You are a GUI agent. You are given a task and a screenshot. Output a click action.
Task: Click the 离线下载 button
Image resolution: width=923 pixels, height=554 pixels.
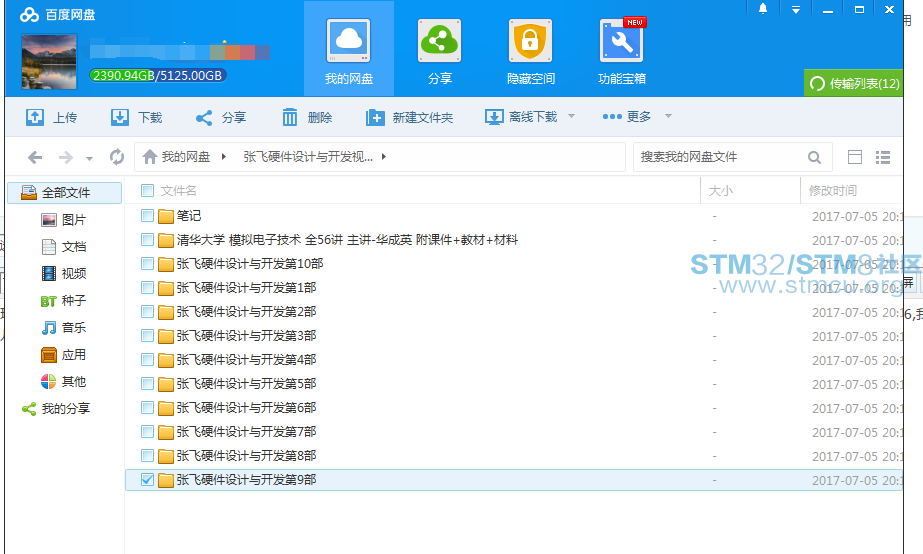pyautogui.click(x=521, y=117)
